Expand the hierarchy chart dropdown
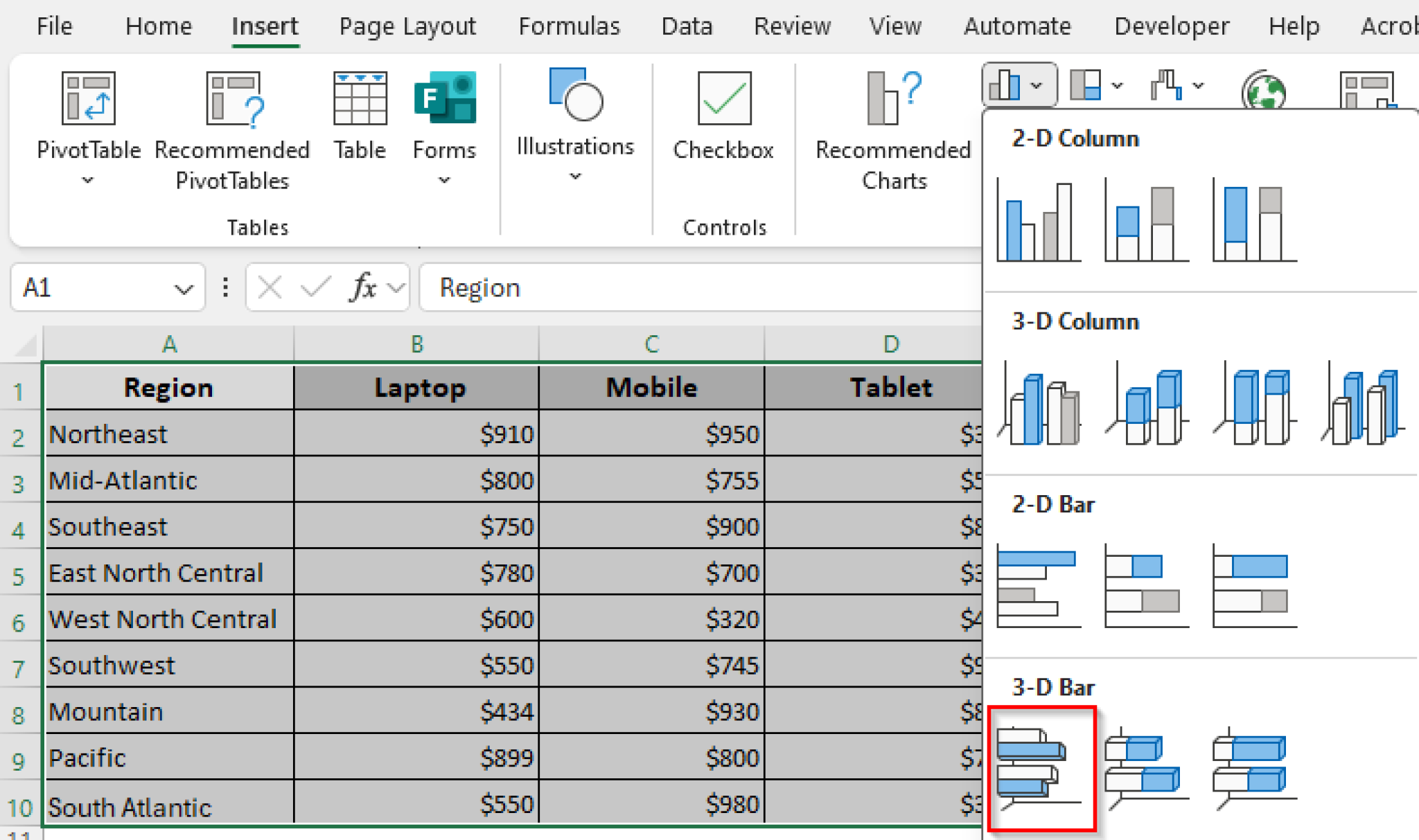Screen dimensions: 1419x840 click(x=1116, y=86)
